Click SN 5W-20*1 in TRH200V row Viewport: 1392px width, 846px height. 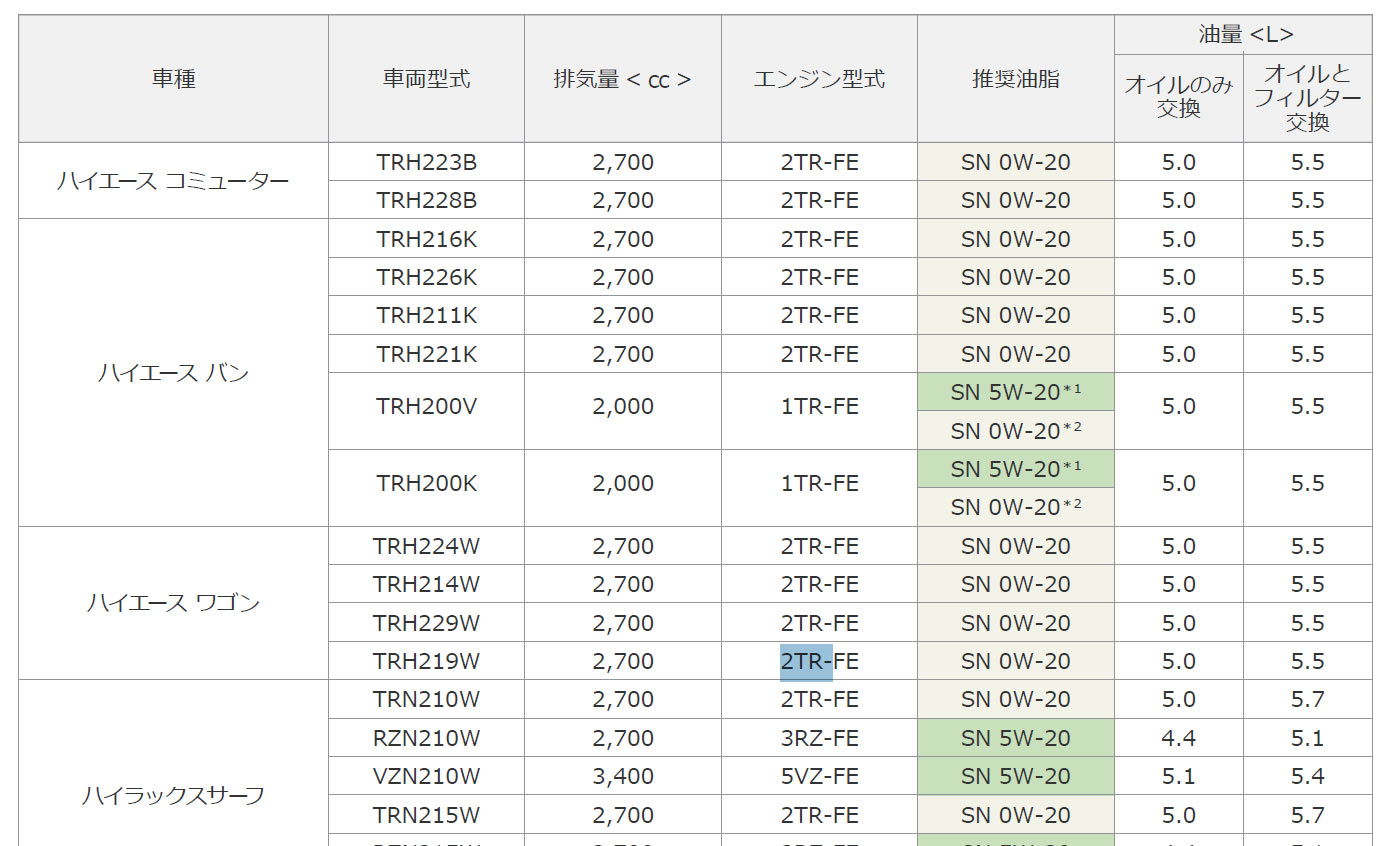[x=1016, y=392]
